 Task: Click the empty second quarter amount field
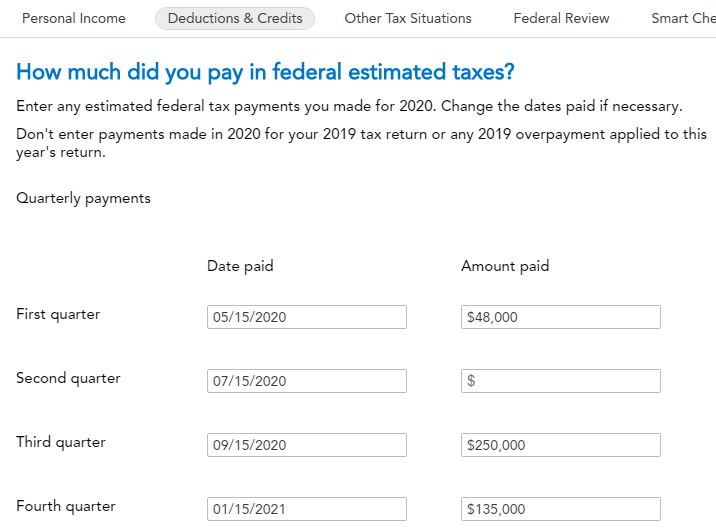click(560, 381)
